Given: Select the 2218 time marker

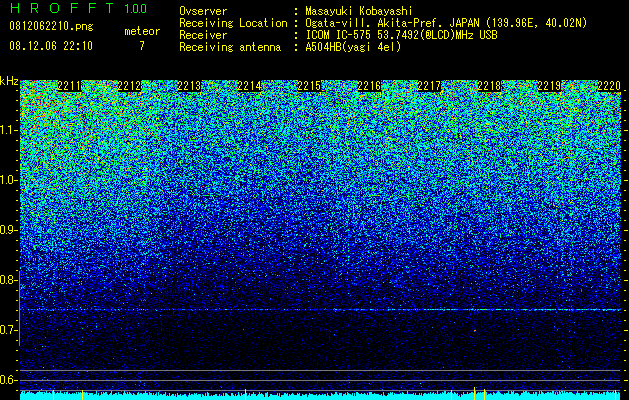Looking at the screenshot, I should 489,86.
